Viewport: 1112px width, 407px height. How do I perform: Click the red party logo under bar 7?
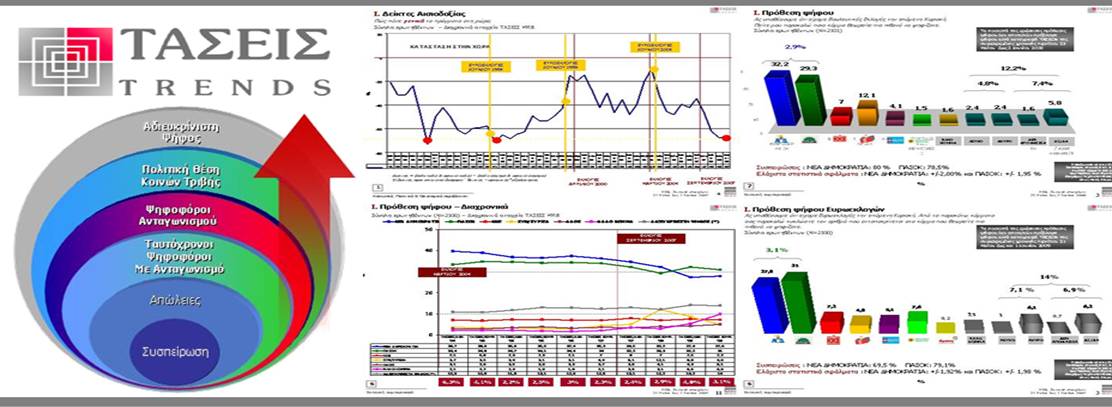pos(841,139)
